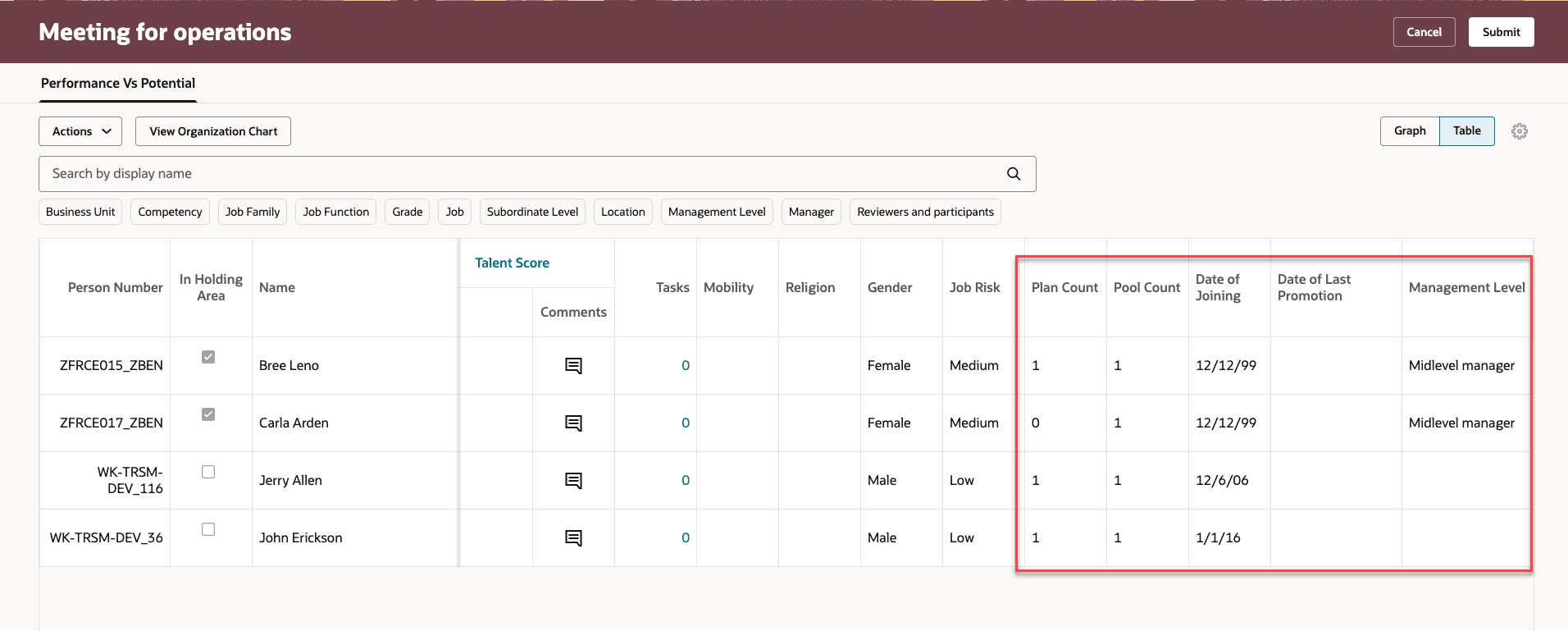Open the Business Unit filter
The width and height of the screenshot is (1568, 631).
pos(80,212)
